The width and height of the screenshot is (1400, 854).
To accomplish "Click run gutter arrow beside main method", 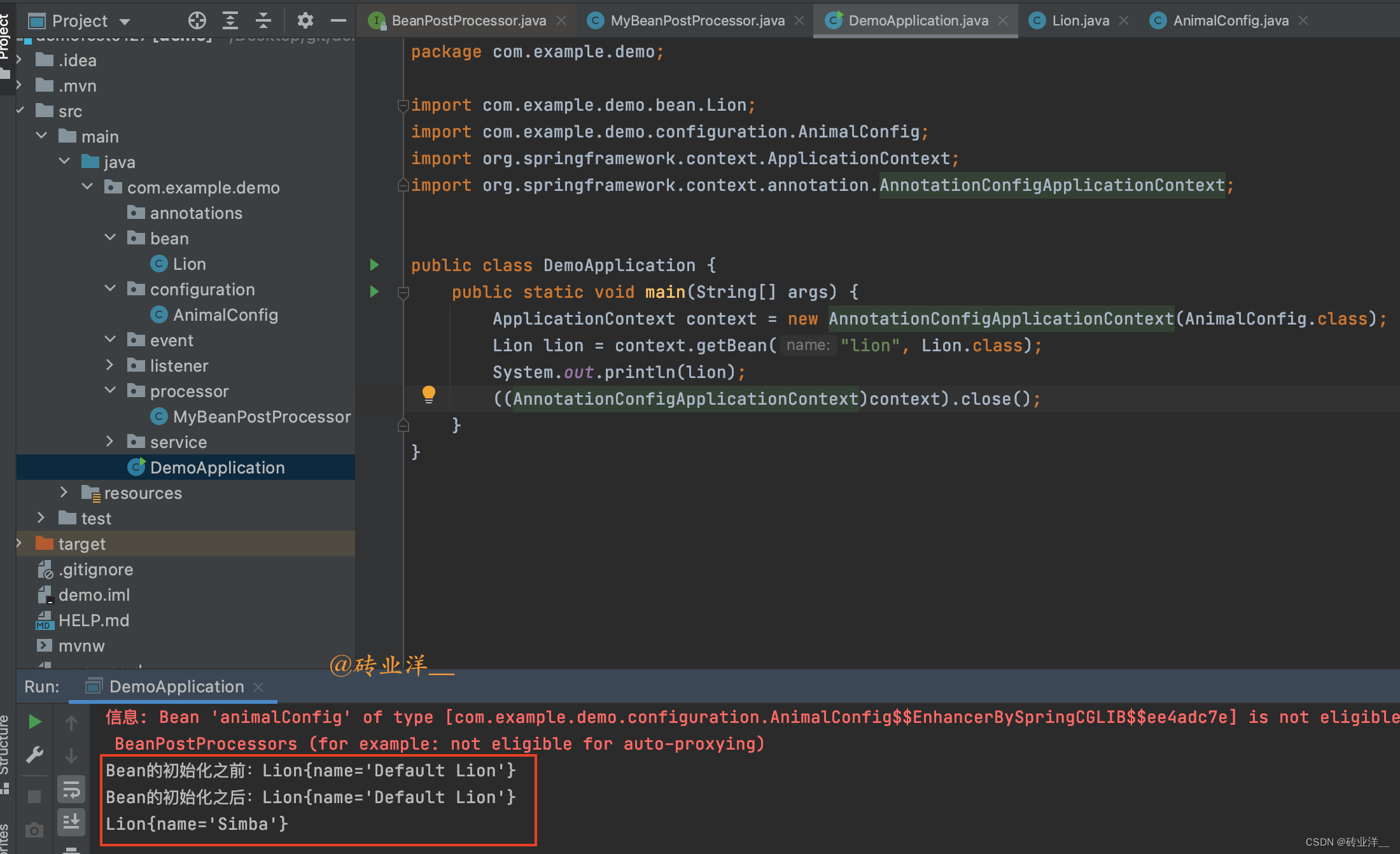I will [375, 291].
